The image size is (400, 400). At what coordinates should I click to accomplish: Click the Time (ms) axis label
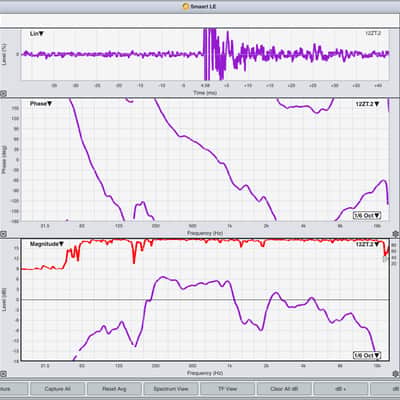(205, 93)
